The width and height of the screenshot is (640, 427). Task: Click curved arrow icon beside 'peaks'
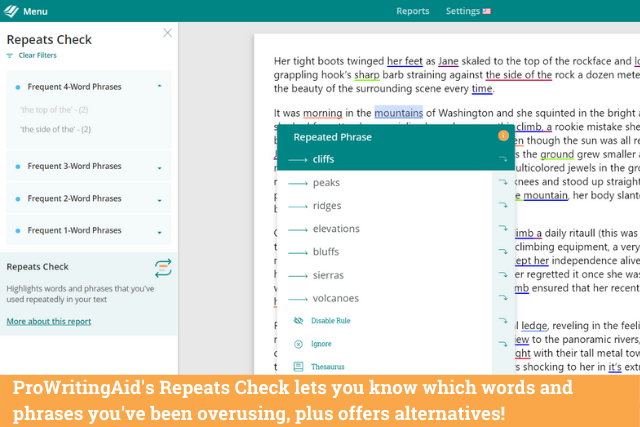click(x=503, y=182)
